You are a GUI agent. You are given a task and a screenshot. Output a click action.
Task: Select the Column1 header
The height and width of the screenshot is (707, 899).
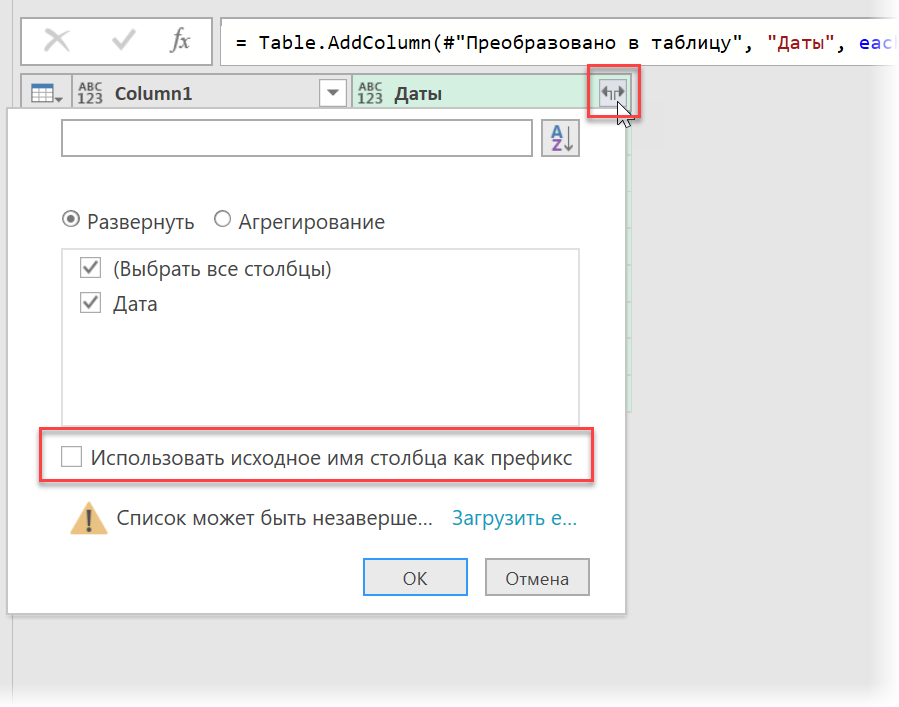[213, 93]
